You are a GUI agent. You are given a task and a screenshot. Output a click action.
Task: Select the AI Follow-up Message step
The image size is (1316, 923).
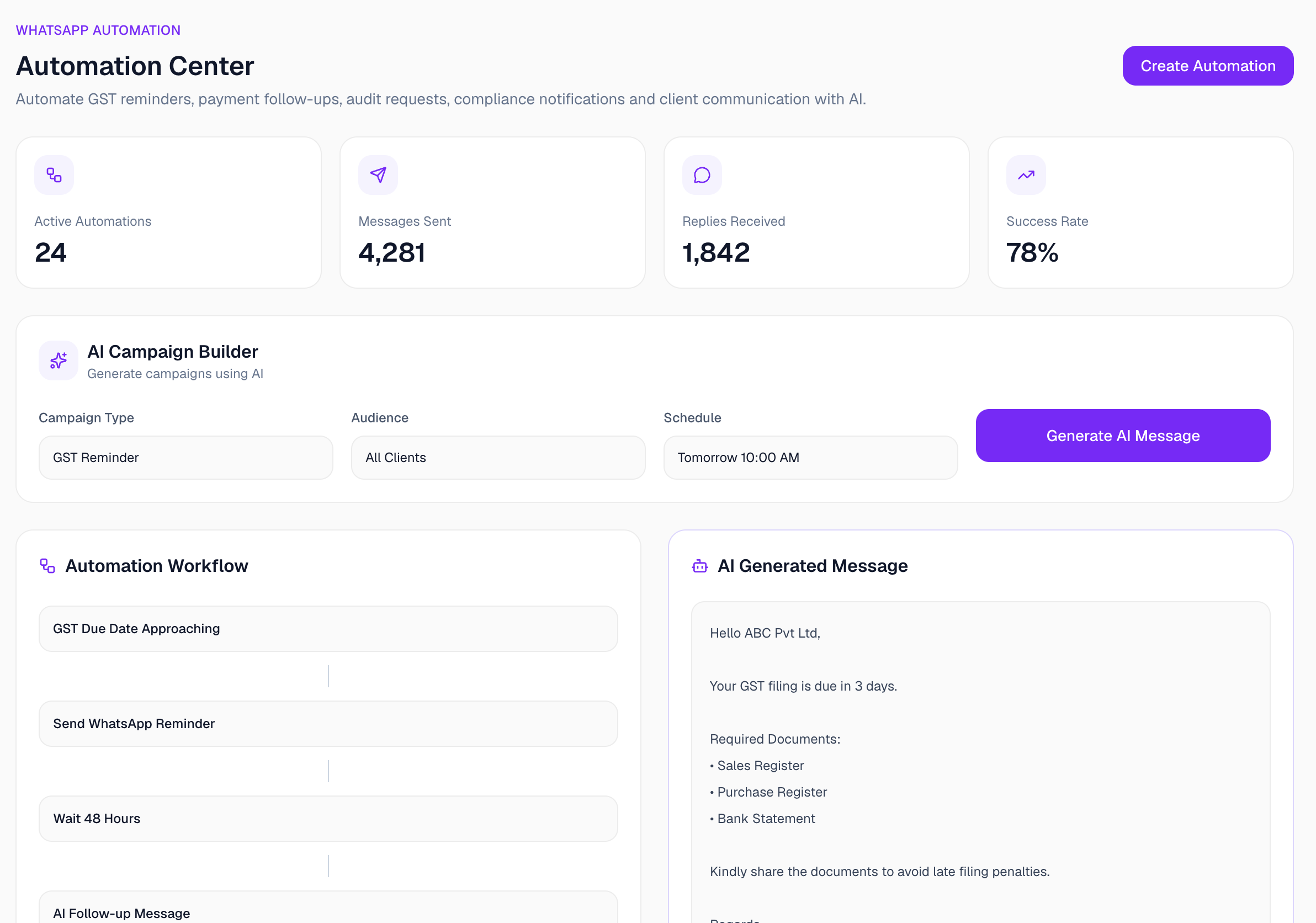click(328, 908)
